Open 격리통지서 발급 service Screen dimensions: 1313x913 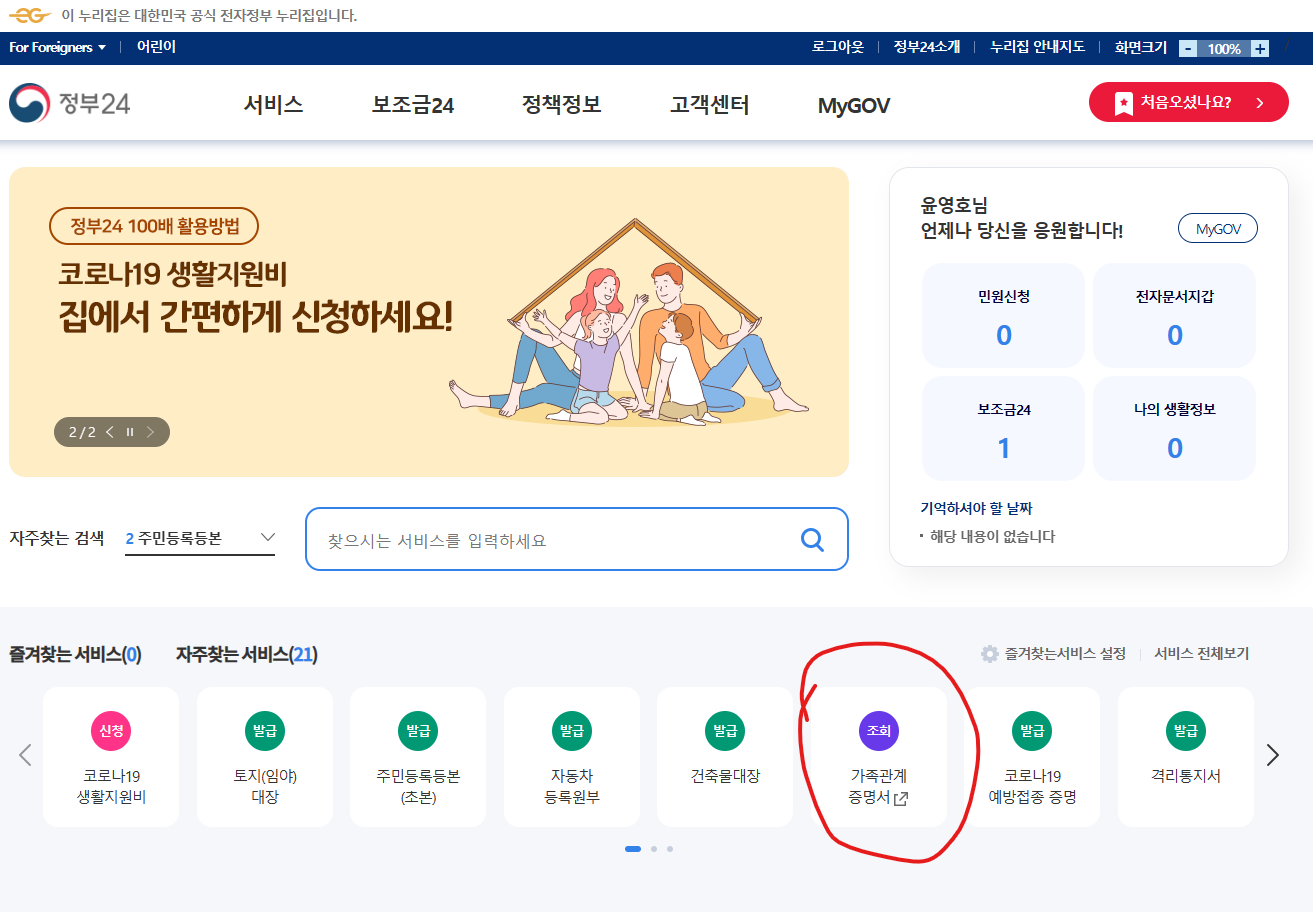pos(1186,757)
